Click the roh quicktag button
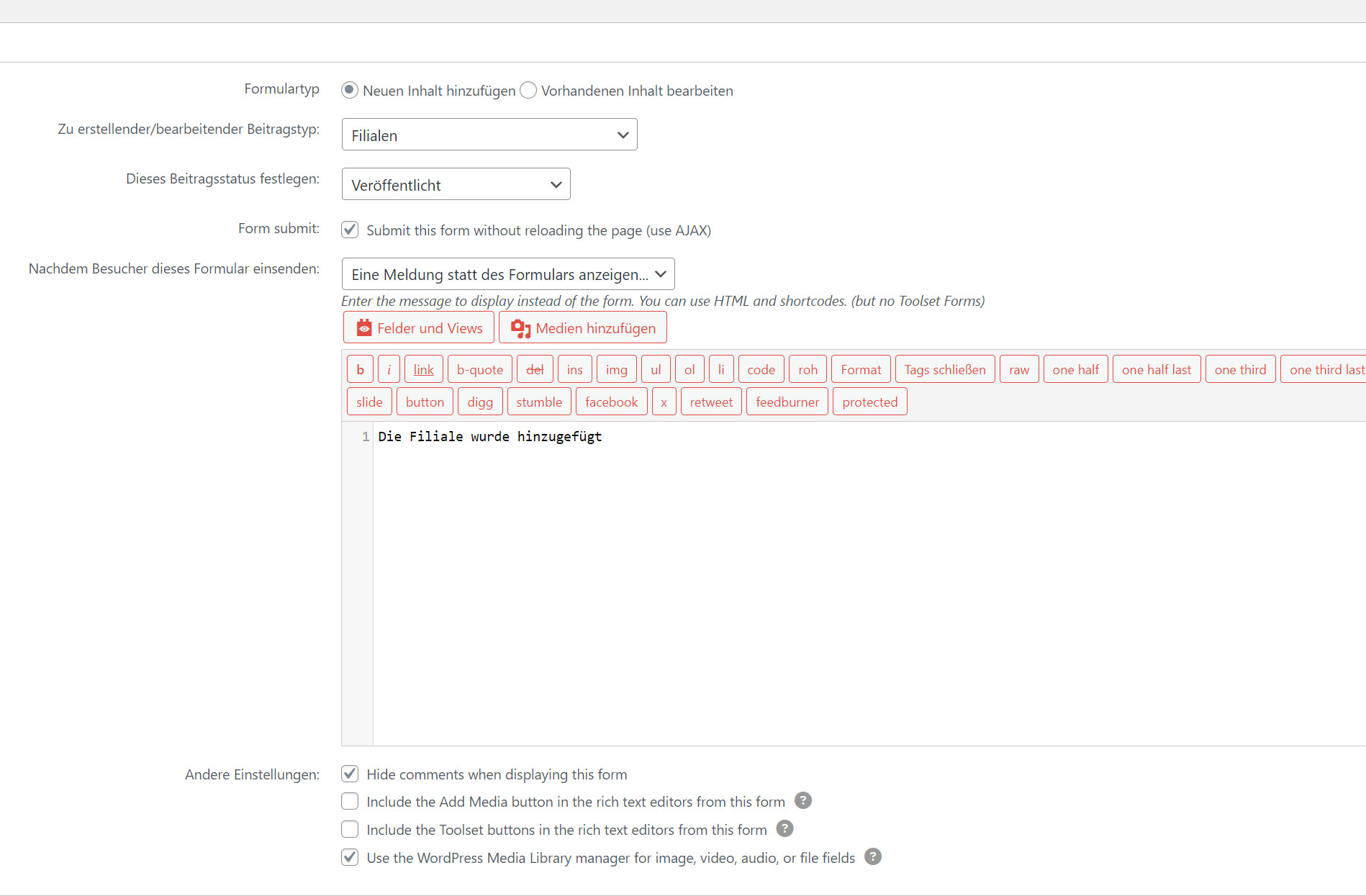The image size is (1366, 896). point(808,369)
